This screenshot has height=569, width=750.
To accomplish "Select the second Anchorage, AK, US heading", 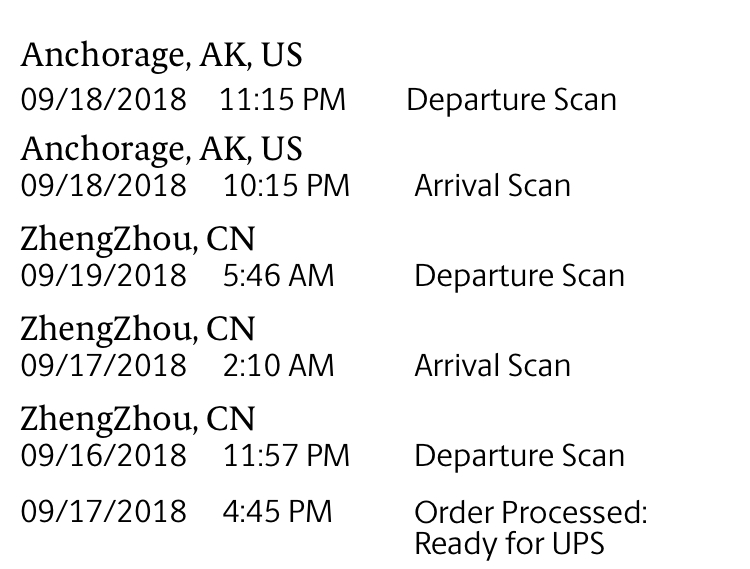I will pyautogui.click(x=161, y=150).
